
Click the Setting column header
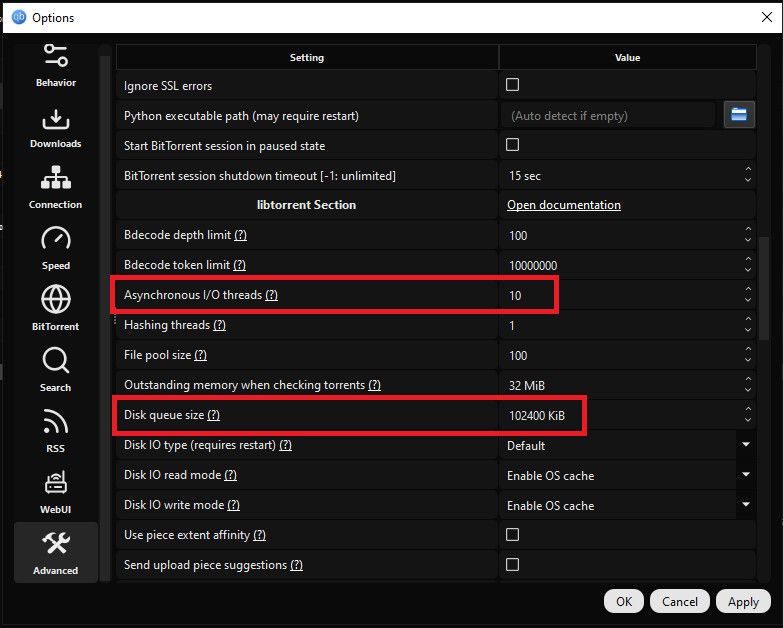[307, 57]
